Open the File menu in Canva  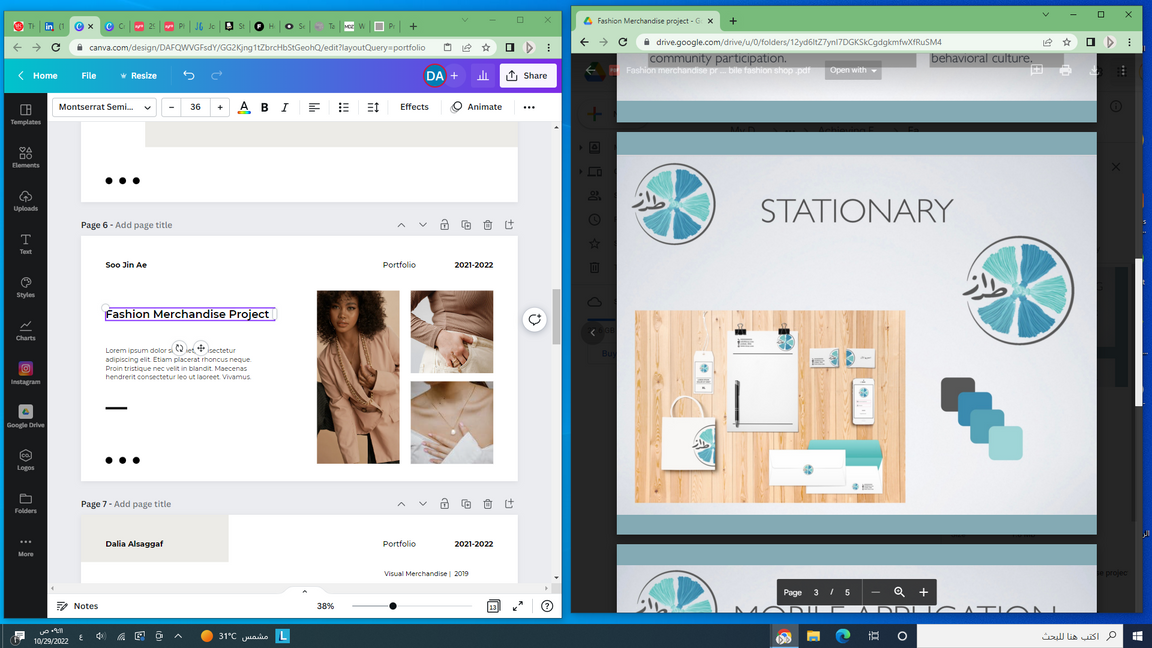click(89, 76)
